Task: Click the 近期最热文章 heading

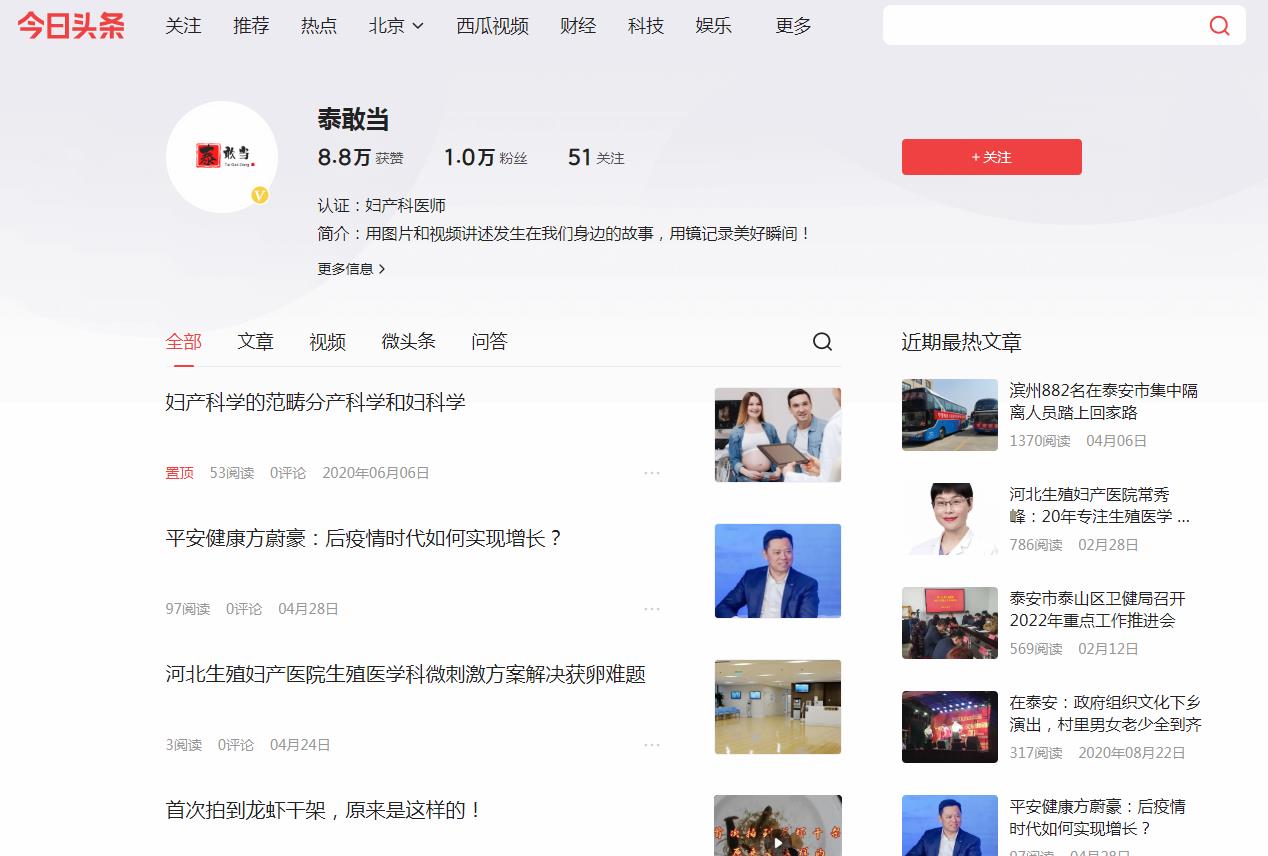Action: pos(962,343)
